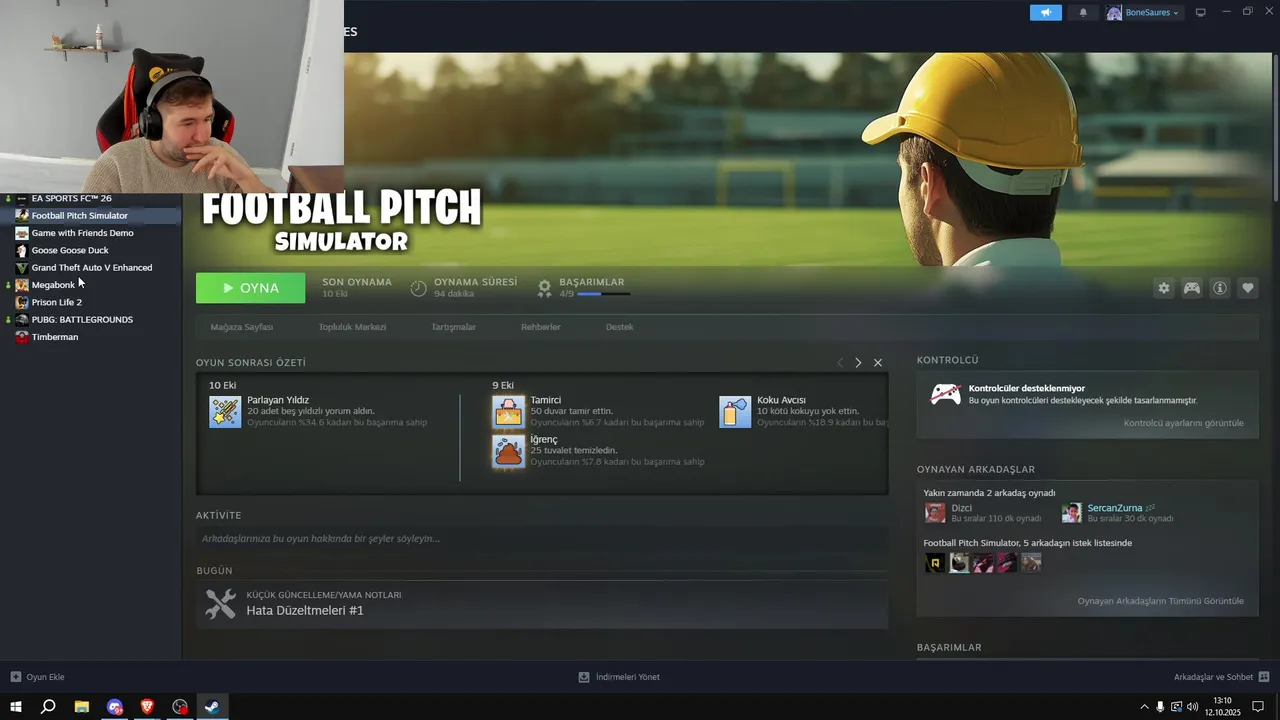Viewport: 1280px width, 720px height.
Task: Go to previous post-game summary arrow
Action: point(840,362)
